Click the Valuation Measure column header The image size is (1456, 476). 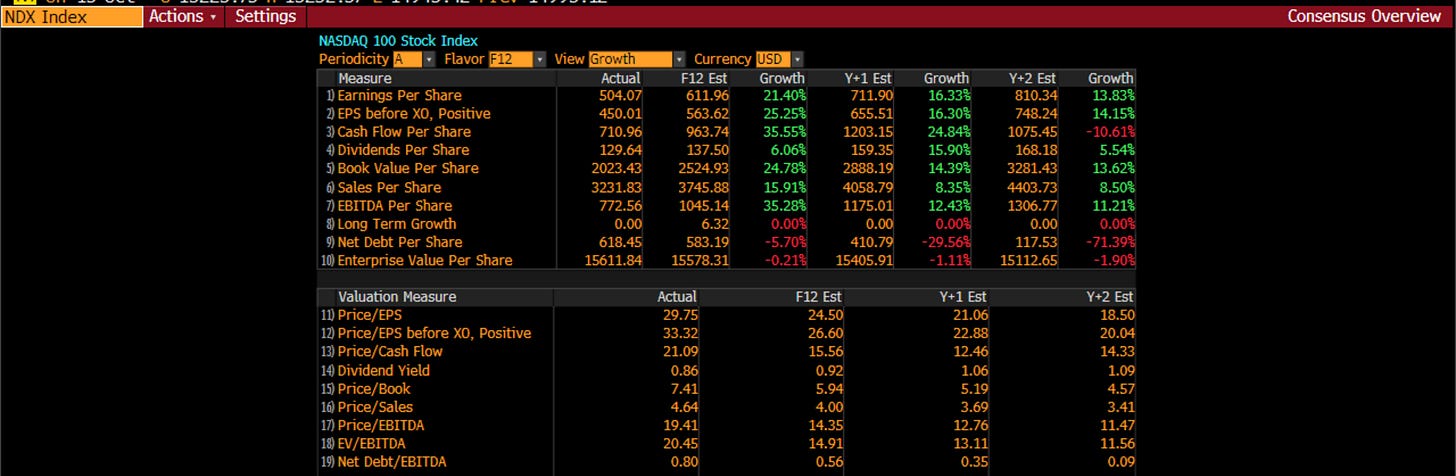coord(397,297)
